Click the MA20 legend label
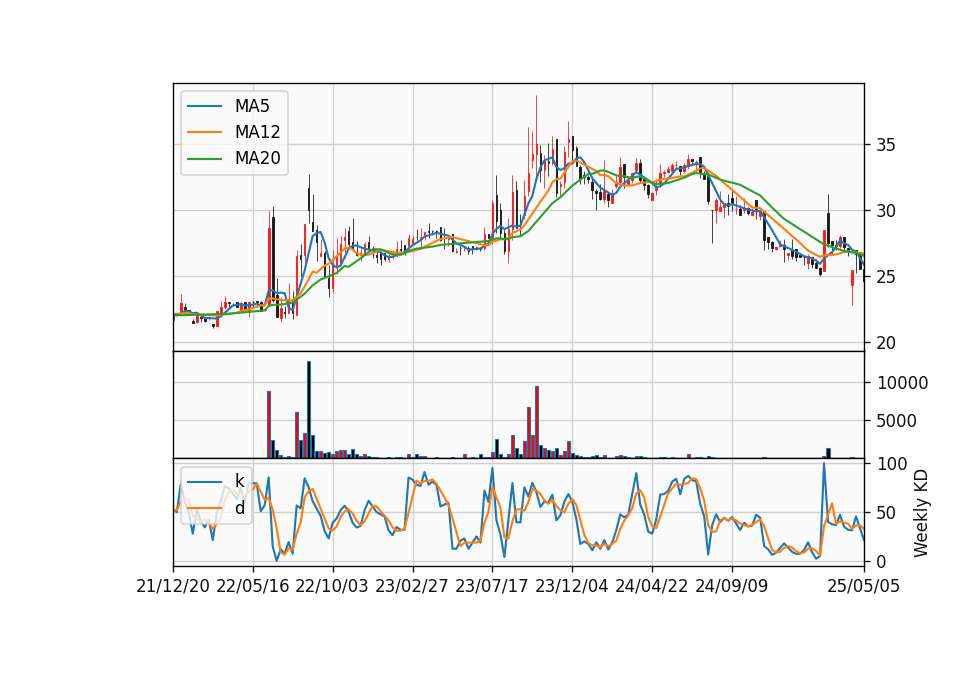 (x=257, y=158)
